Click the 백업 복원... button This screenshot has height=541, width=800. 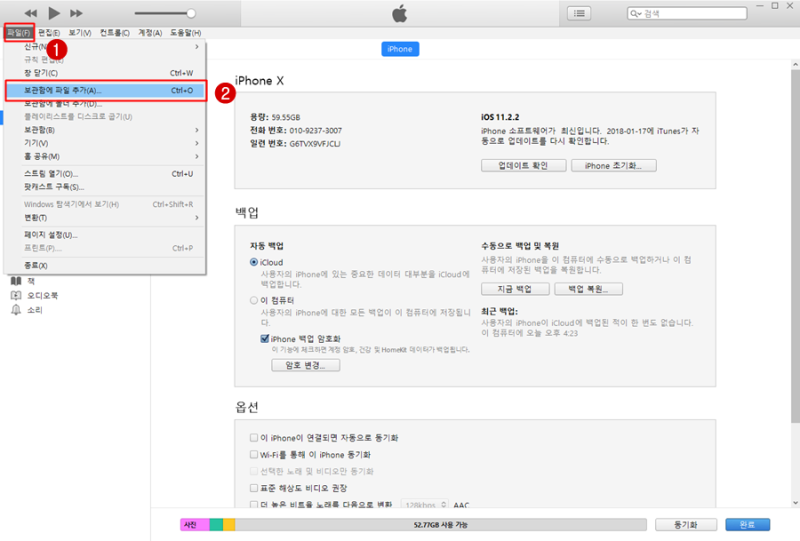[589, 289]
